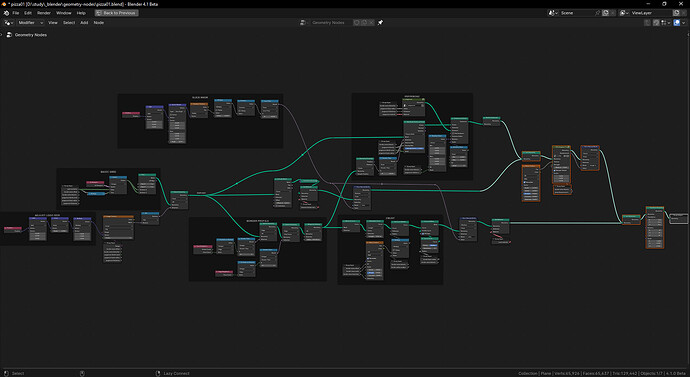Toggle the node tree pin icon
Screen dimensions: 690x377
[x=381, y=23]
